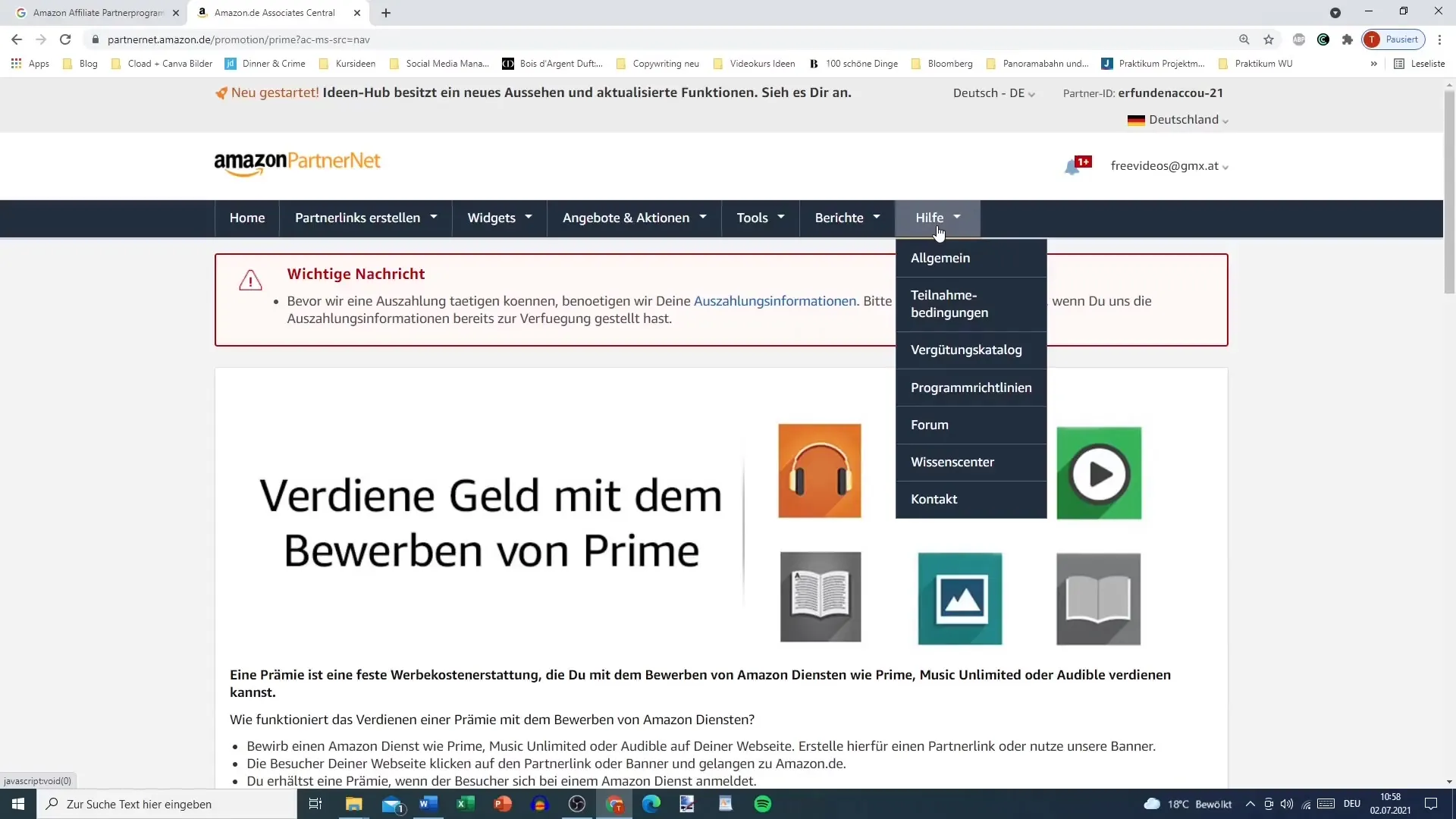The image size is (1456, 819).
Task: Expand the freevideos@gmx.at account dropdown
Action: [1169, 166]
